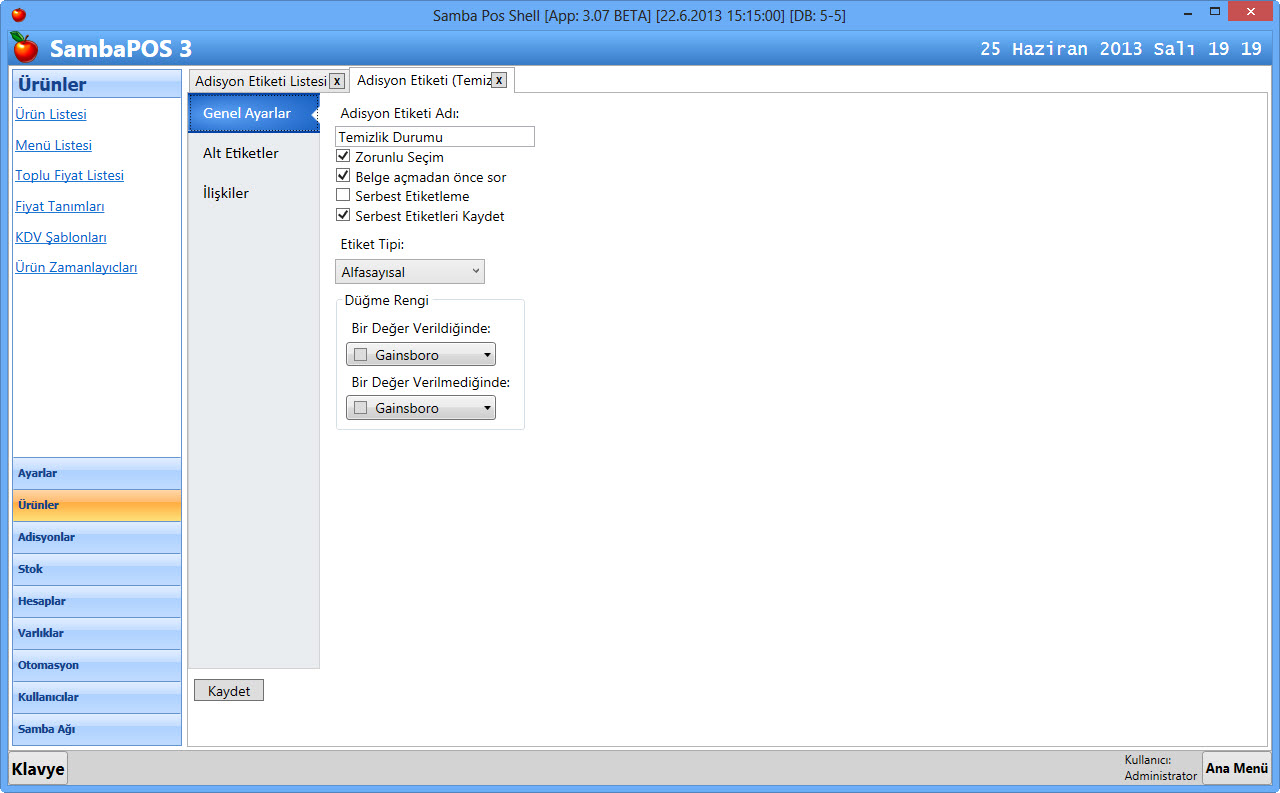The image size is (1280, 793).
Task: Close the Adisyon Etiketi Listesi tab
Action: point(337,81)
